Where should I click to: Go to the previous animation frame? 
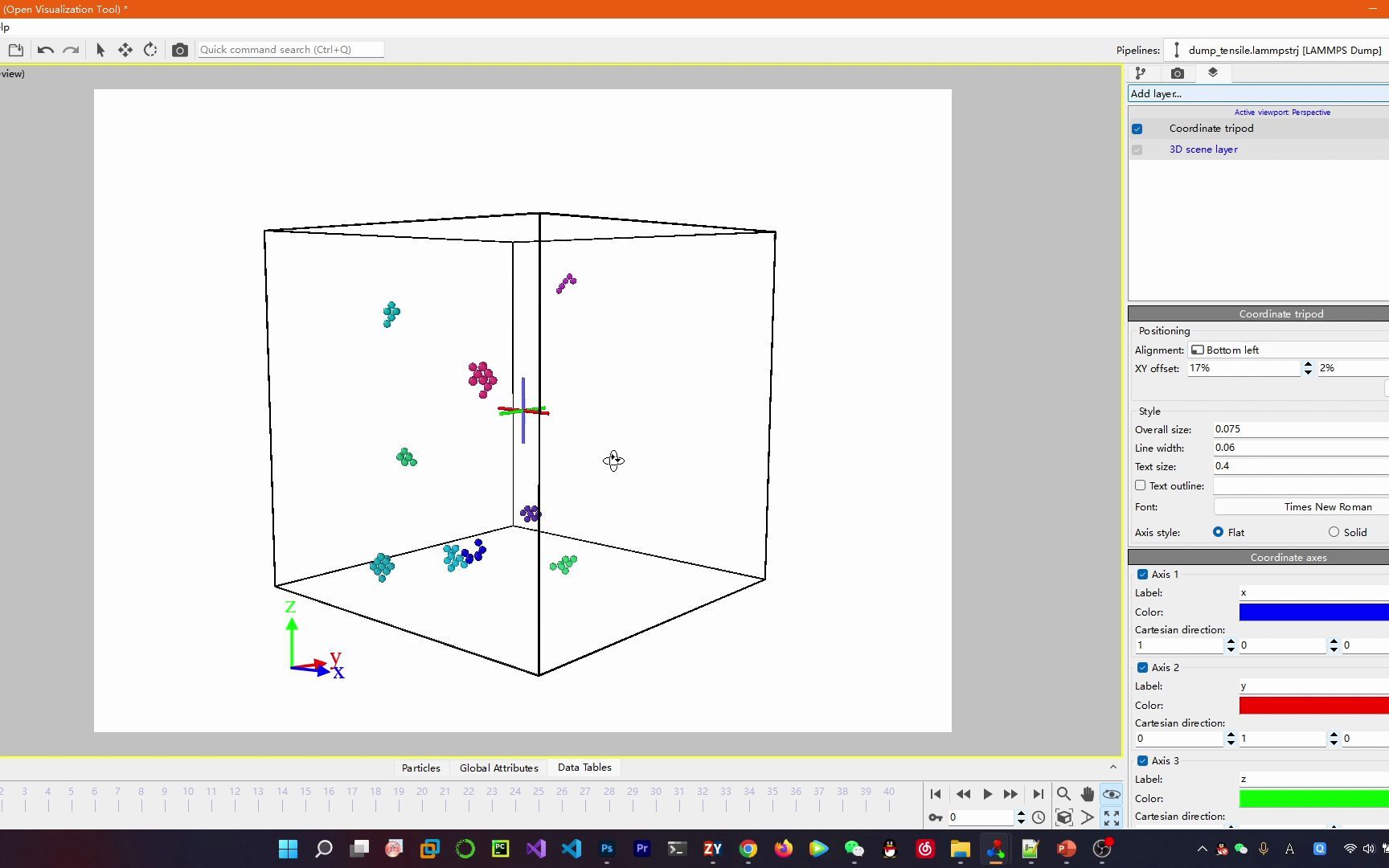tap(963, 794)
